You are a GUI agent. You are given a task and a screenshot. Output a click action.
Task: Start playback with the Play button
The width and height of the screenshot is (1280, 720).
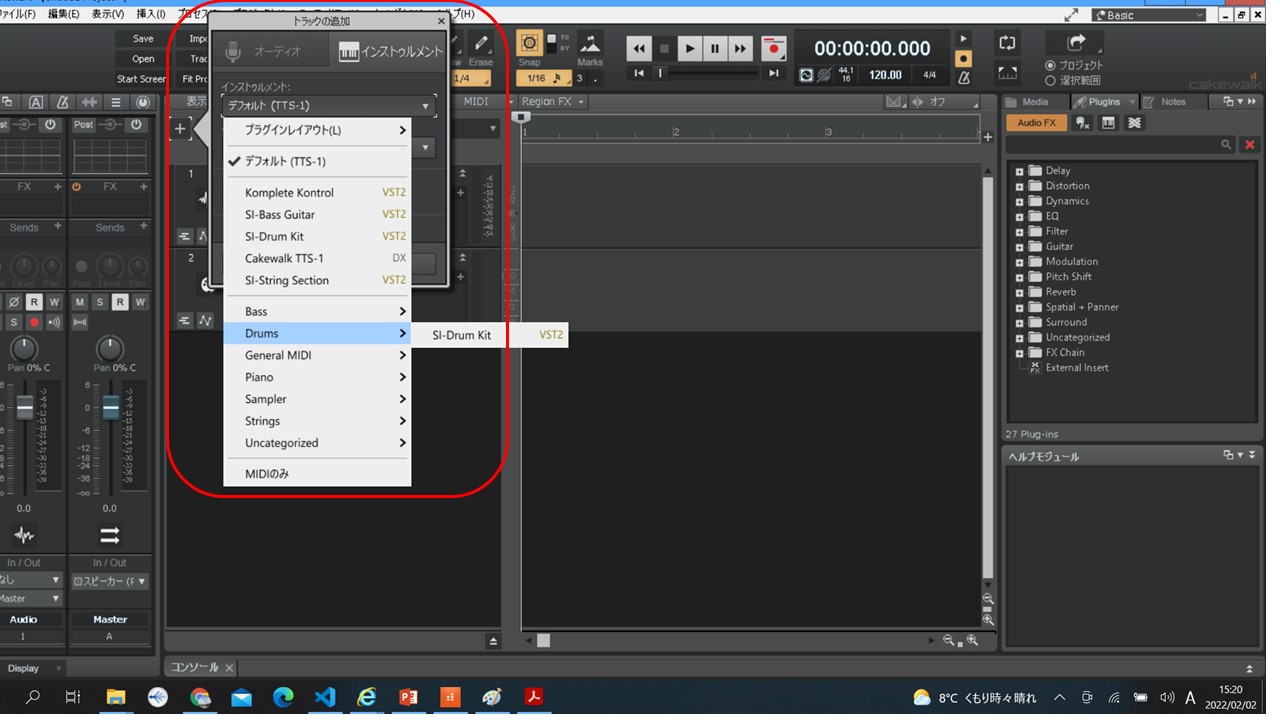[689, 48]
